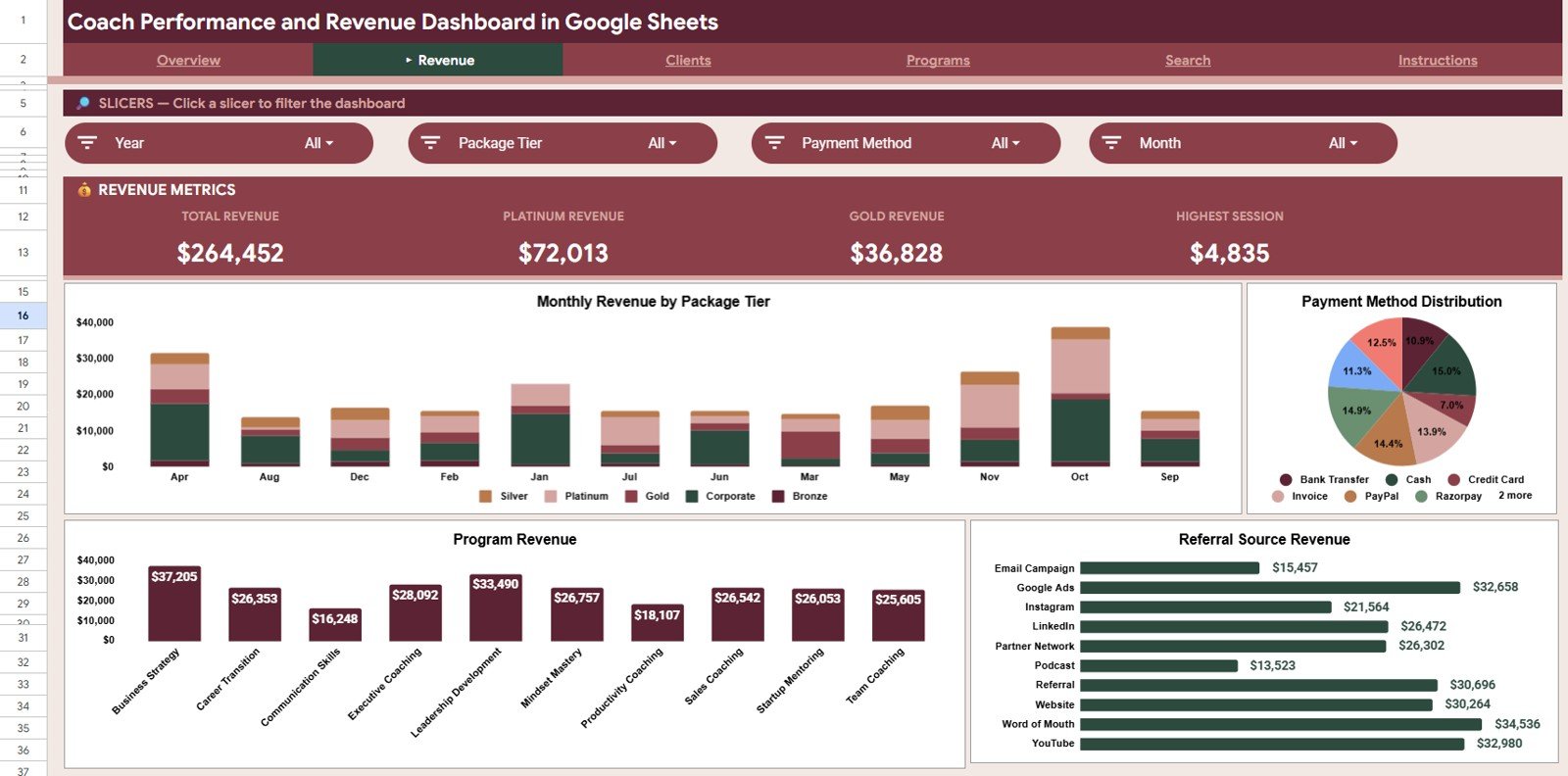Click the October stacked bar
This screenshot has width=1568, height=776.
click(1080, 397)
